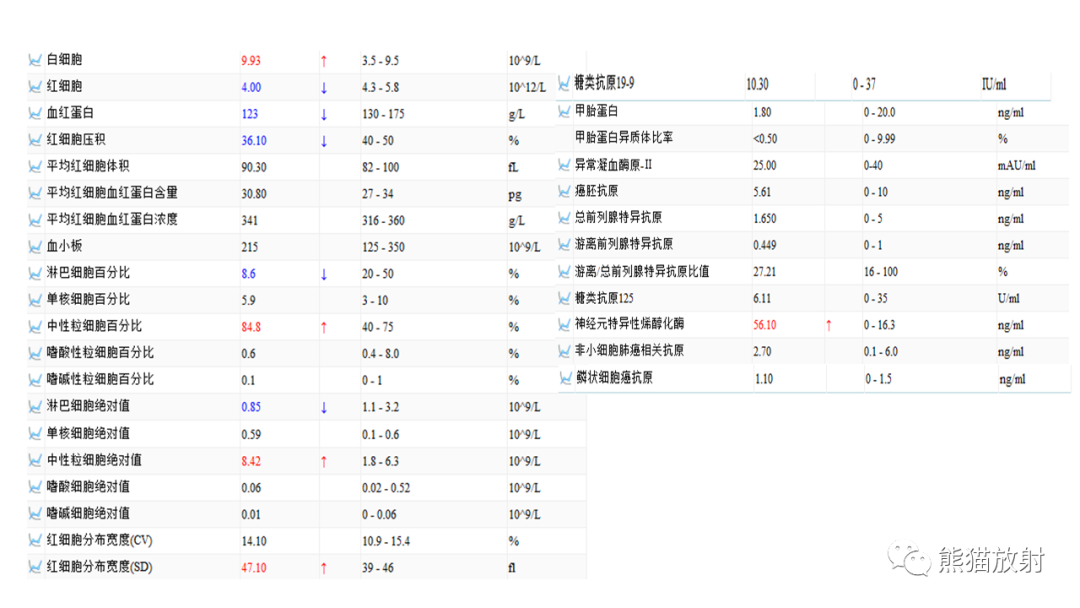Select the 中性粒细胞百分比 value 84.8
Viewport: 1080px width, 608px height.
251,327
